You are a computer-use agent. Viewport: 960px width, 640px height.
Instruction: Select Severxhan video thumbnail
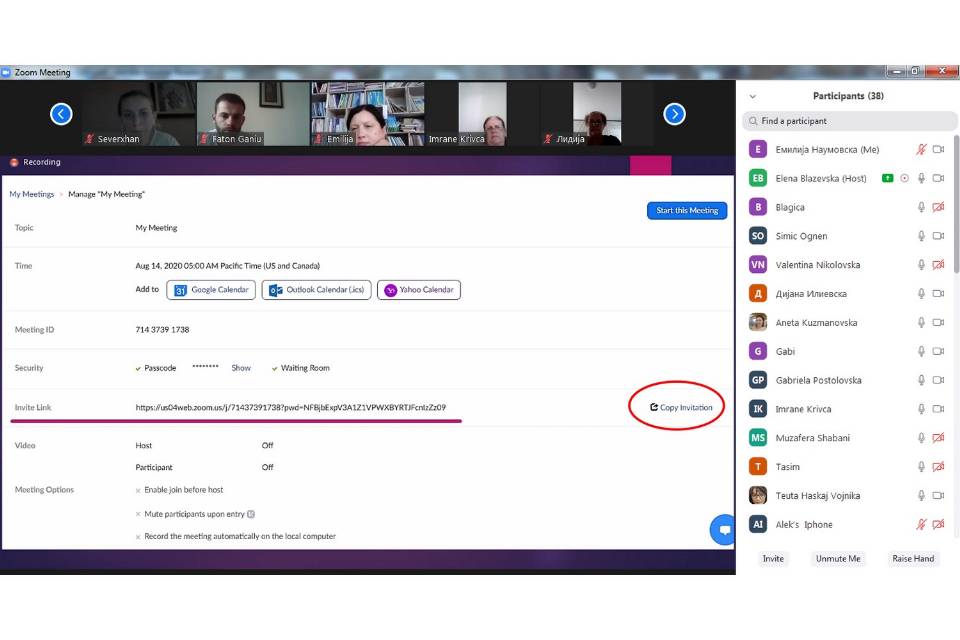pos(140,114)
